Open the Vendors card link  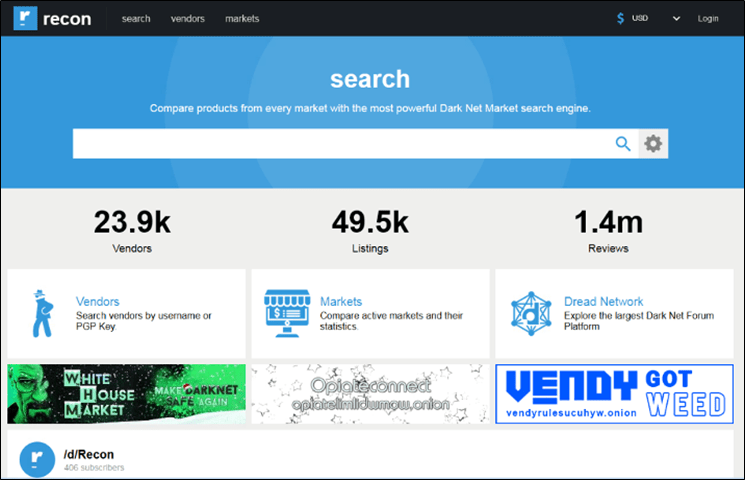97,301
